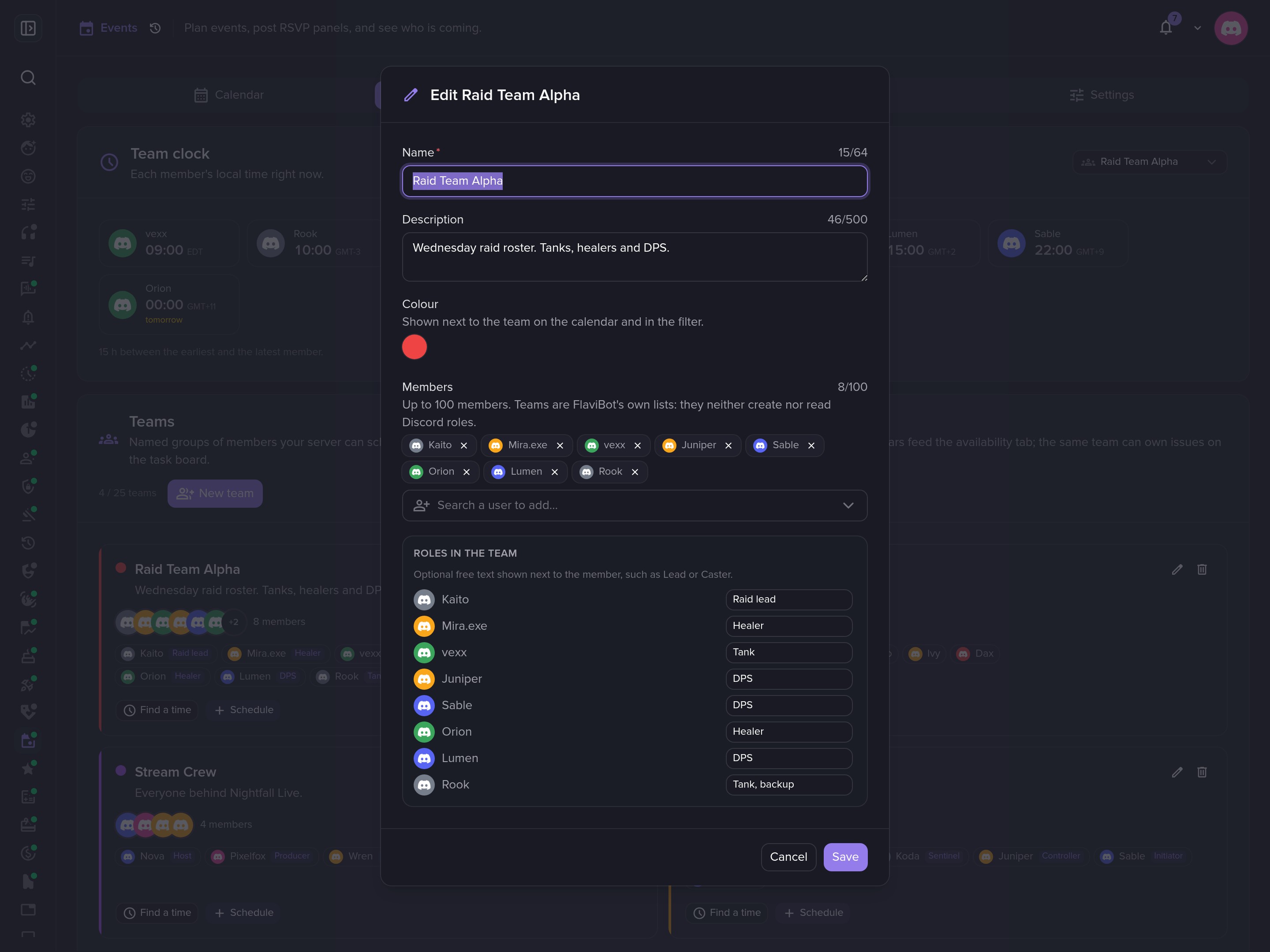Viewport: 1270px width, 952px height.
Task: Open the settings gear in the sidebar
Action: click(x=28, y=119)
